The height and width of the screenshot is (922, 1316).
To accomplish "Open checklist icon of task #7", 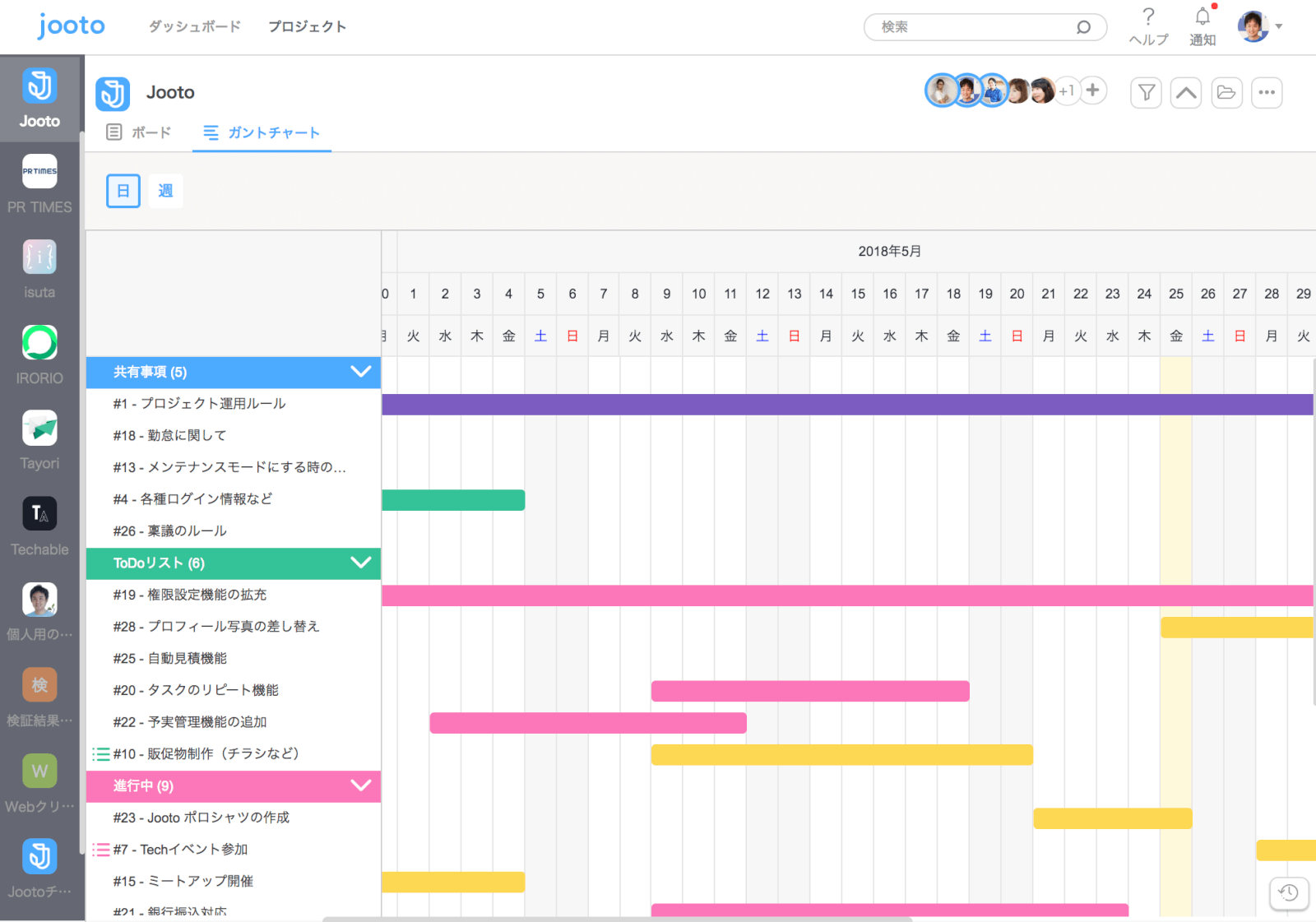I will pyautogui.click(x=101, y=850).
